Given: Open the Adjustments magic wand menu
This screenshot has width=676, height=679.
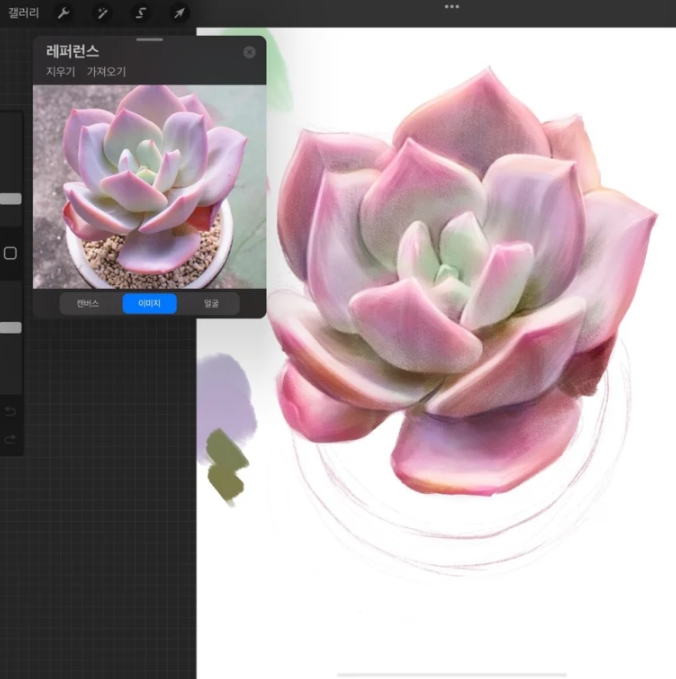Looking at the screenshot, I should tap(102, 13).
